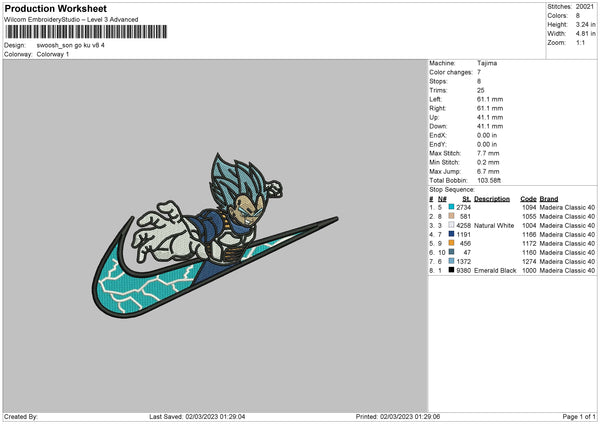This screenshot has height=424, width=600.
Task: Select the Max Jump value 6.7 mm
Action: 488,171
